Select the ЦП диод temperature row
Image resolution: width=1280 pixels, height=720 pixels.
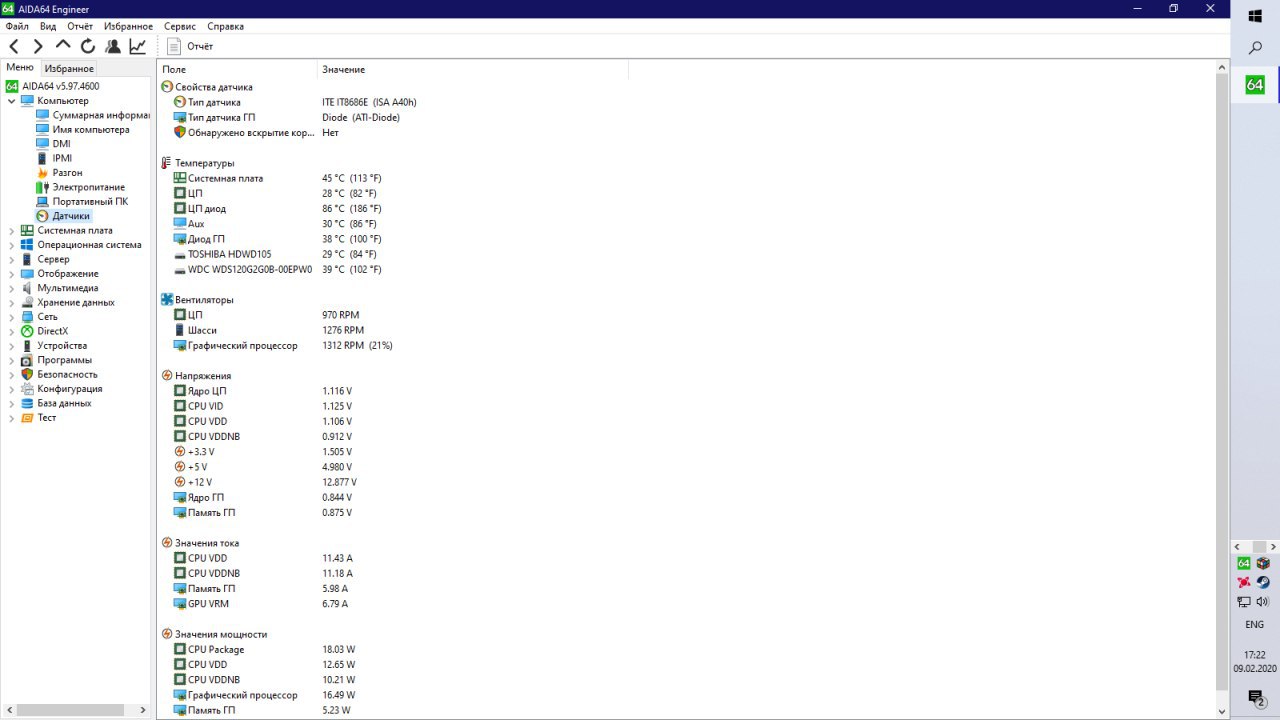click(x=277, y=209)
